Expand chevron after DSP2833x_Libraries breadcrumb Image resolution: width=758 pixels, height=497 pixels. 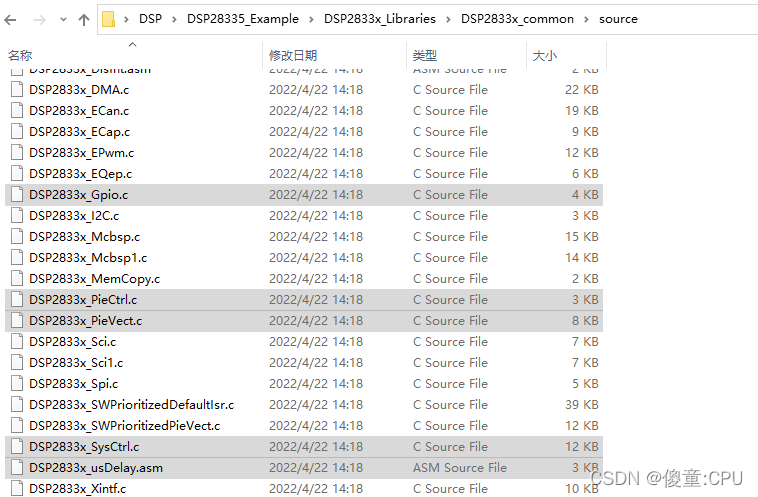coord(448,19)
